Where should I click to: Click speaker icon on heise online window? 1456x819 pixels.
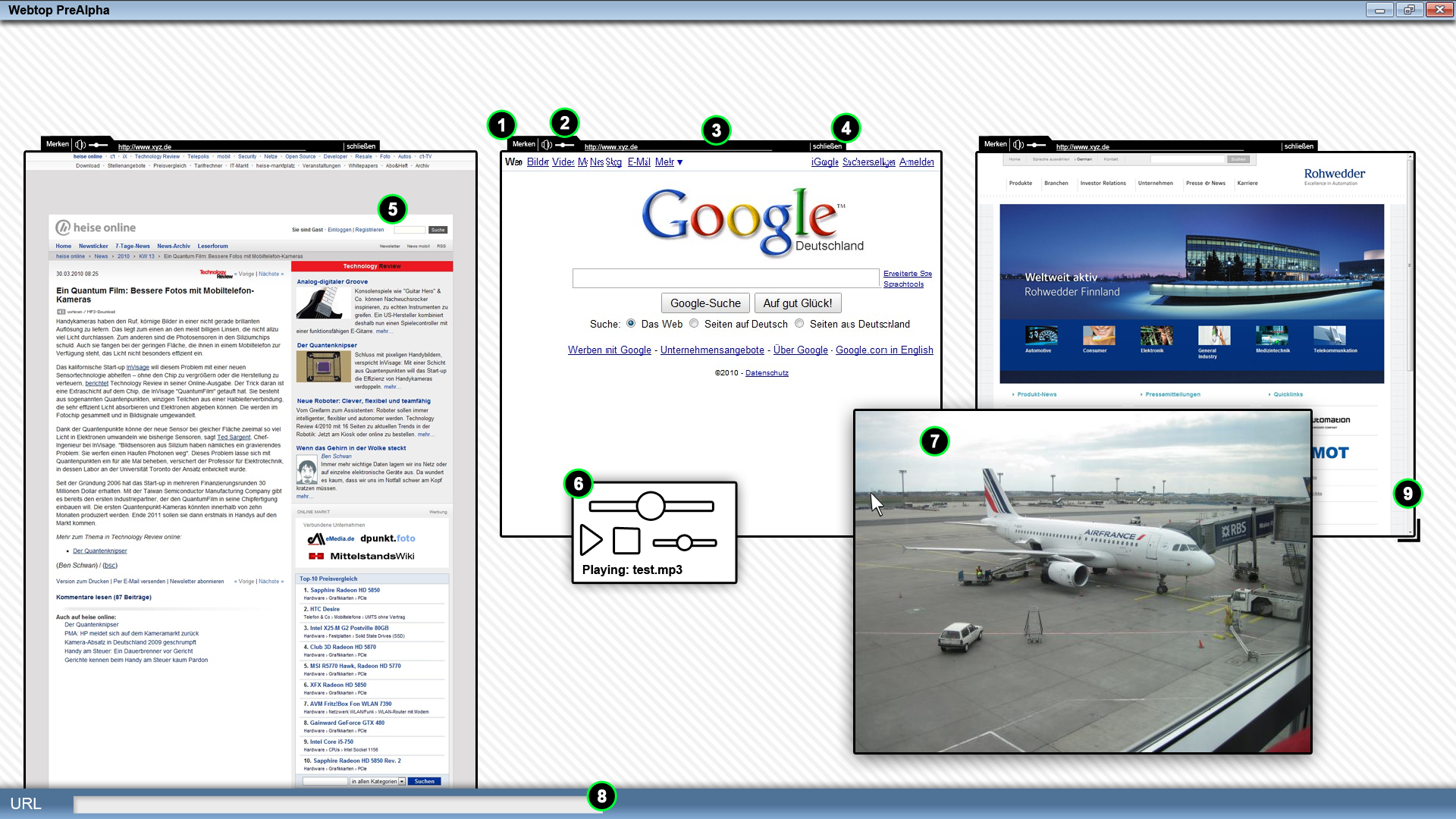(x=80, y=144)
